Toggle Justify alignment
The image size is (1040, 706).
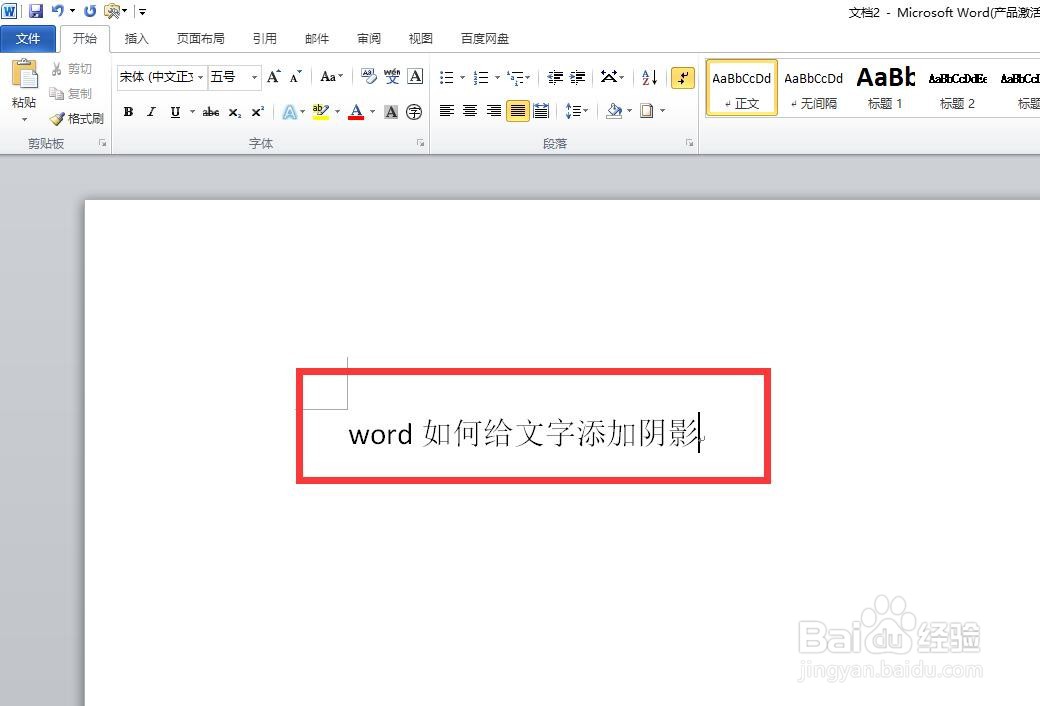click(517, 111)
